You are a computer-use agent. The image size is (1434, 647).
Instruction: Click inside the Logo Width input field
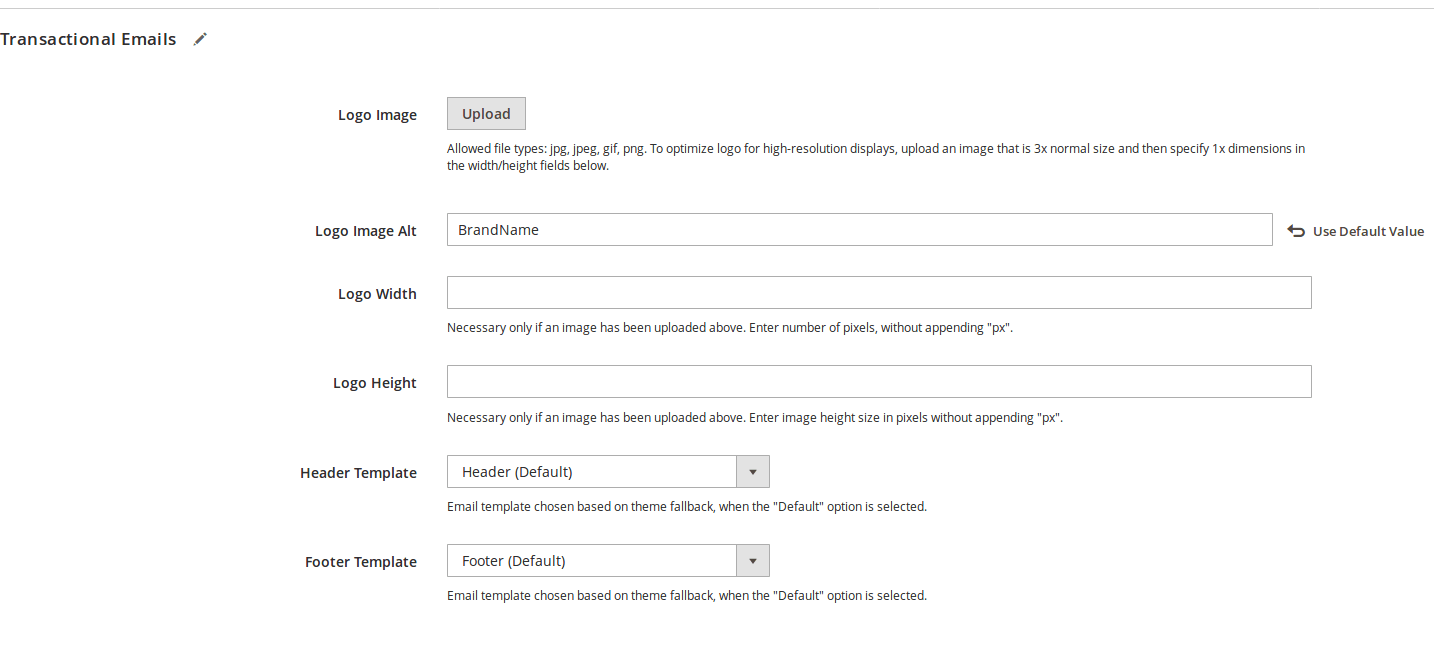point(878,292)
